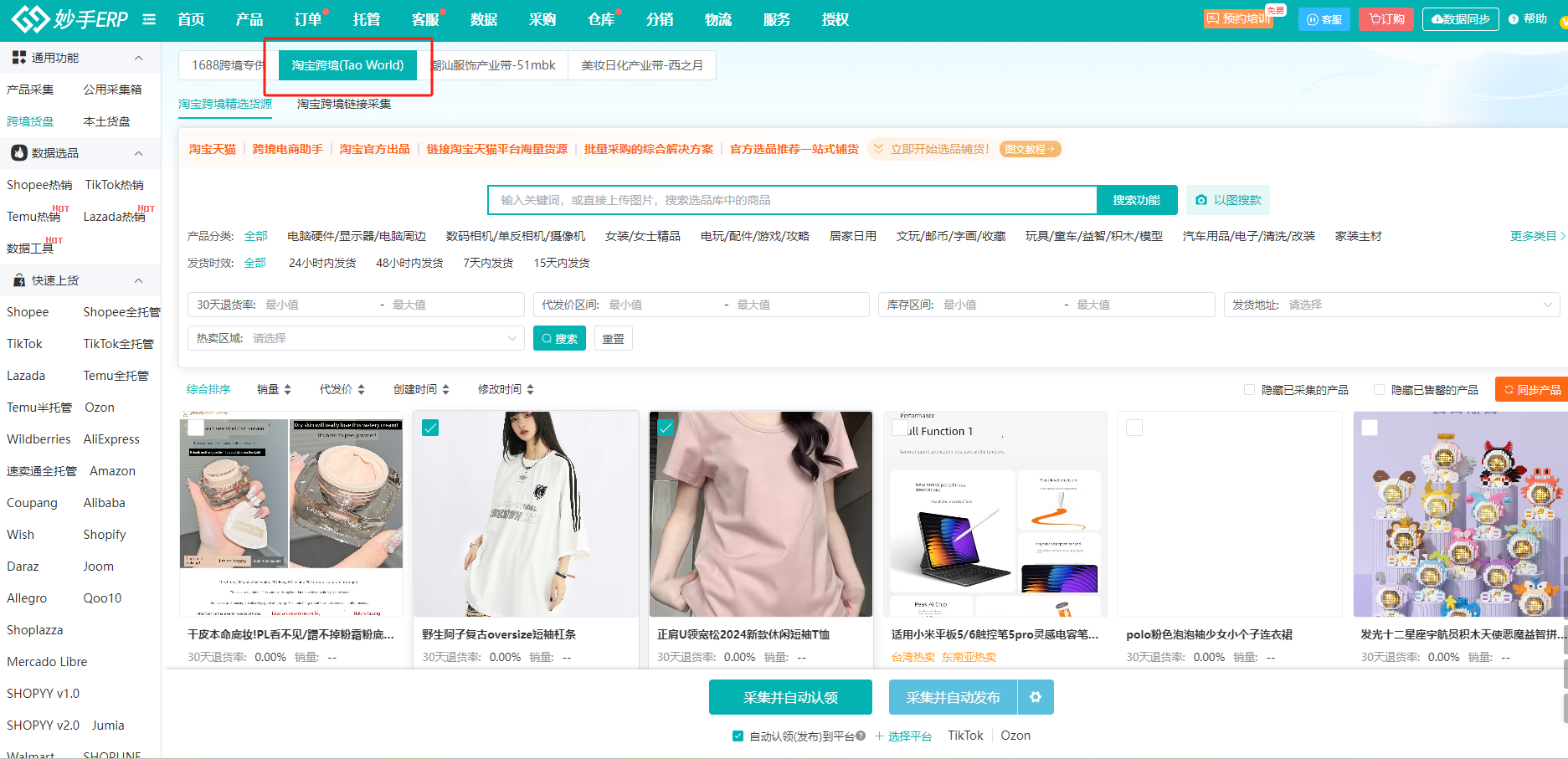Expand 更多类目 category list

1538,236
